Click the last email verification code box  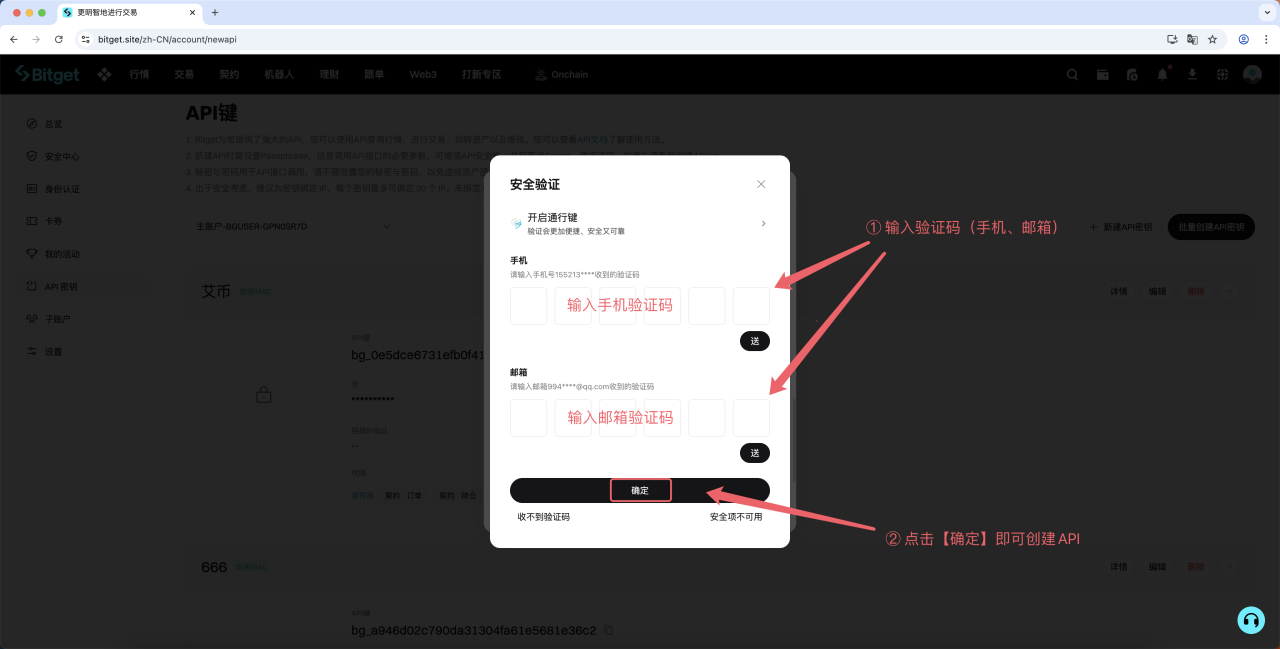coord(751,417)
